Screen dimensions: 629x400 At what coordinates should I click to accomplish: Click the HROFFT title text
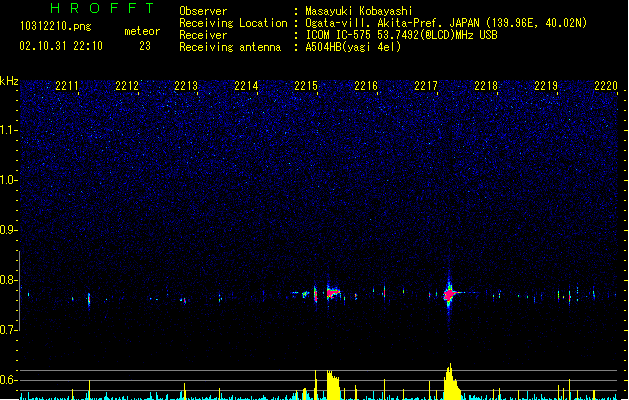tap(102, 8)
